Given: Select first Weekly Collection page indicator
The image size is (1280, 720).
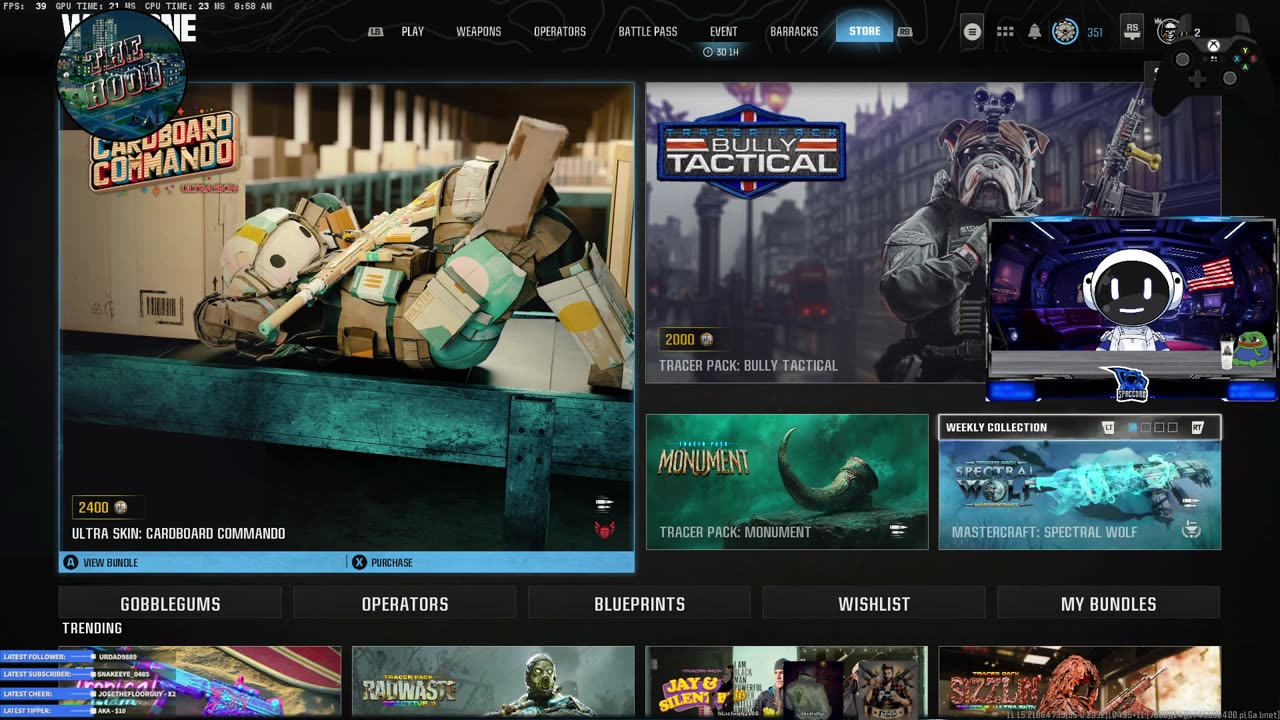Looking at the screenshot, I should (x=1132, y=427).
